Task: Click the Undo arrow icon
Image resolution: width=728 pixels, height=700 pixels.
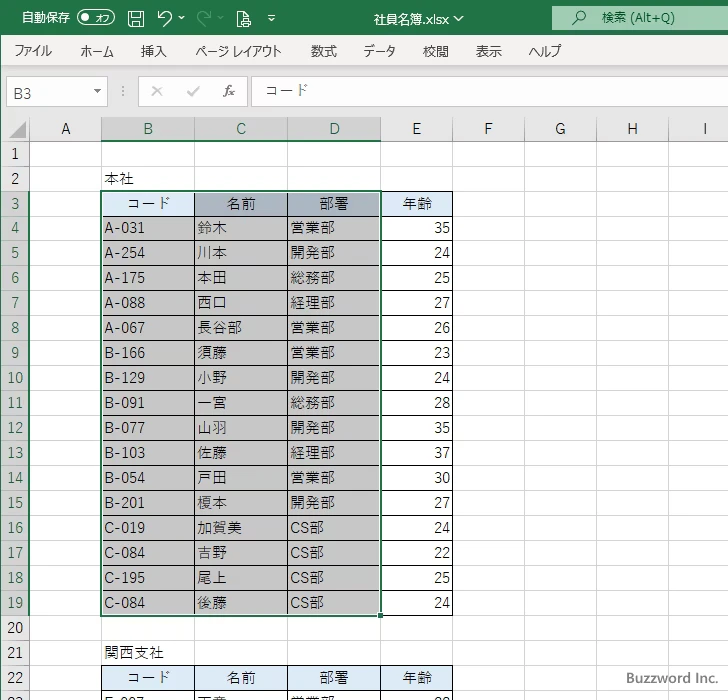Action: tap(164, 18)
